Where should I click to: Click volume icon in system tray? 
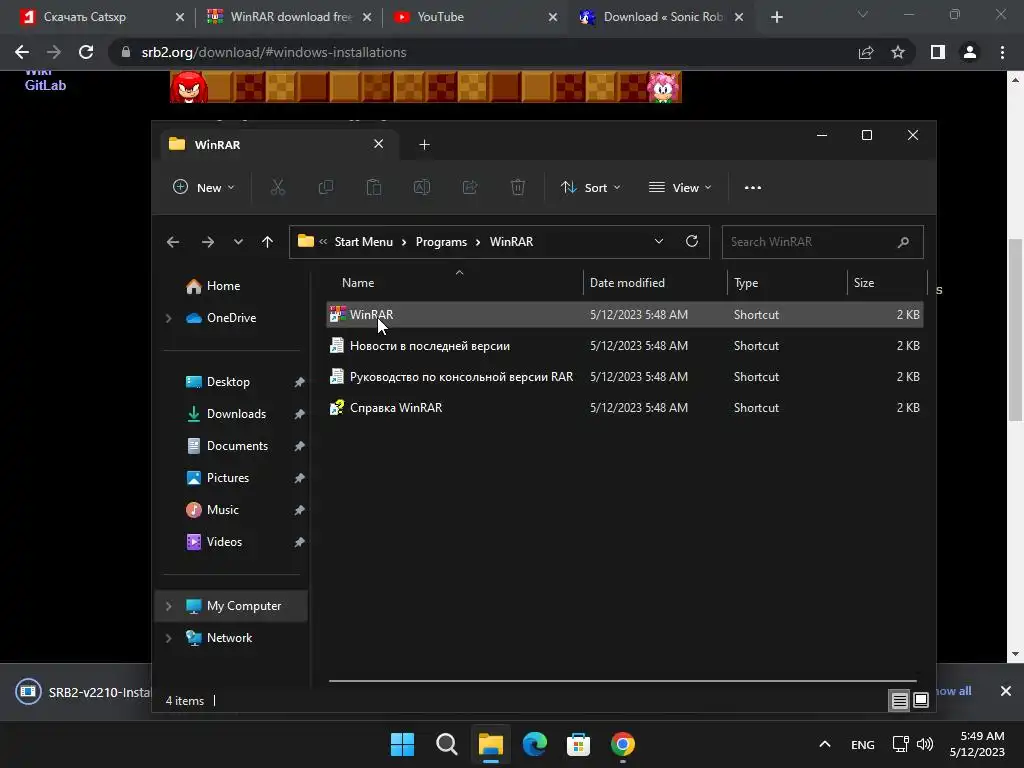[x=925, y=744]
